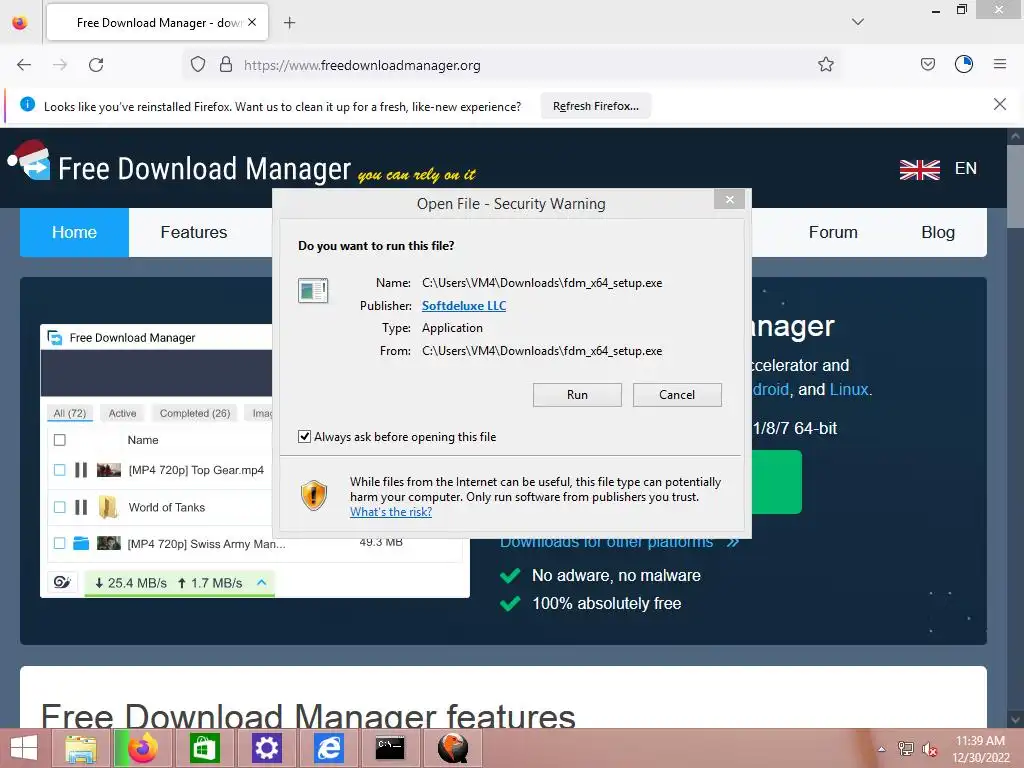1024x768 pixels.
Task: Bookmark this page with the star icon
Action: click(825, 65)
